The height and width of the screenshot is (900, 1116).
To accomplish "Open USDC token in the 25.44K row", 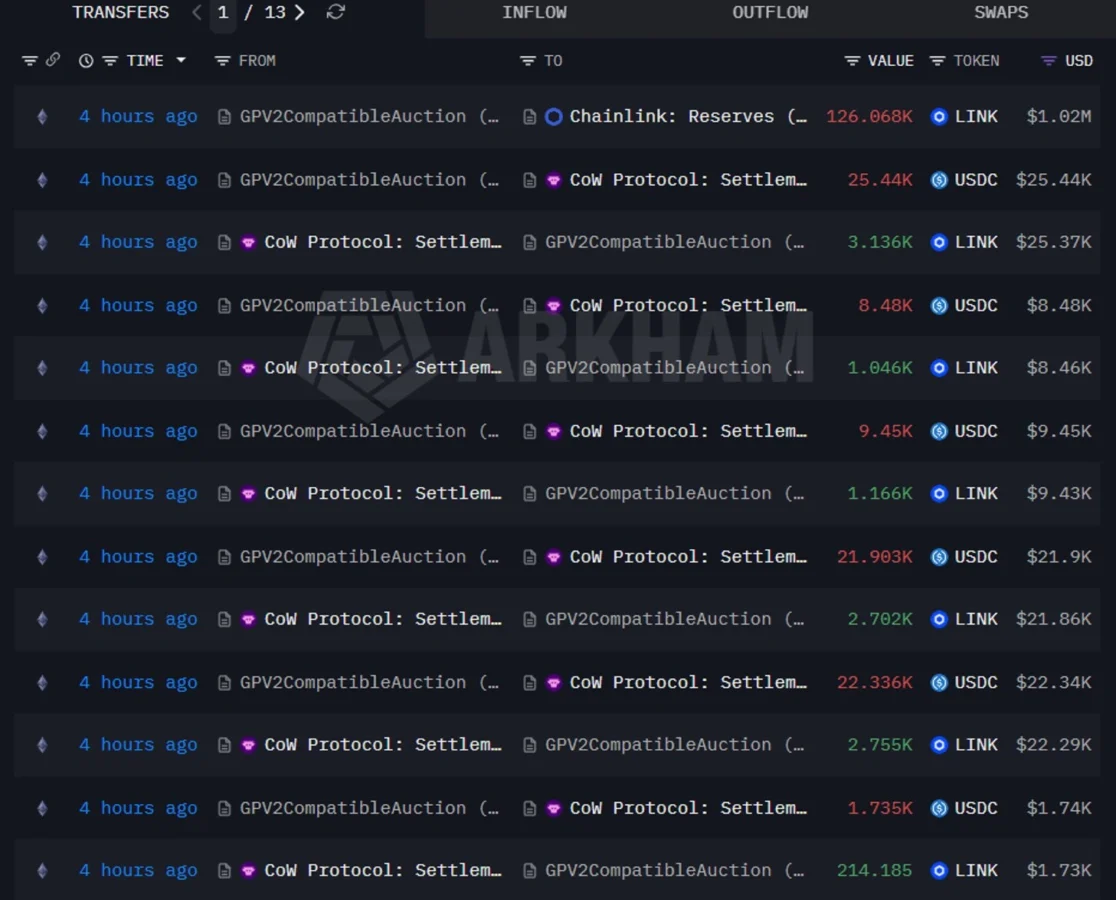I will tap(976, 180).
